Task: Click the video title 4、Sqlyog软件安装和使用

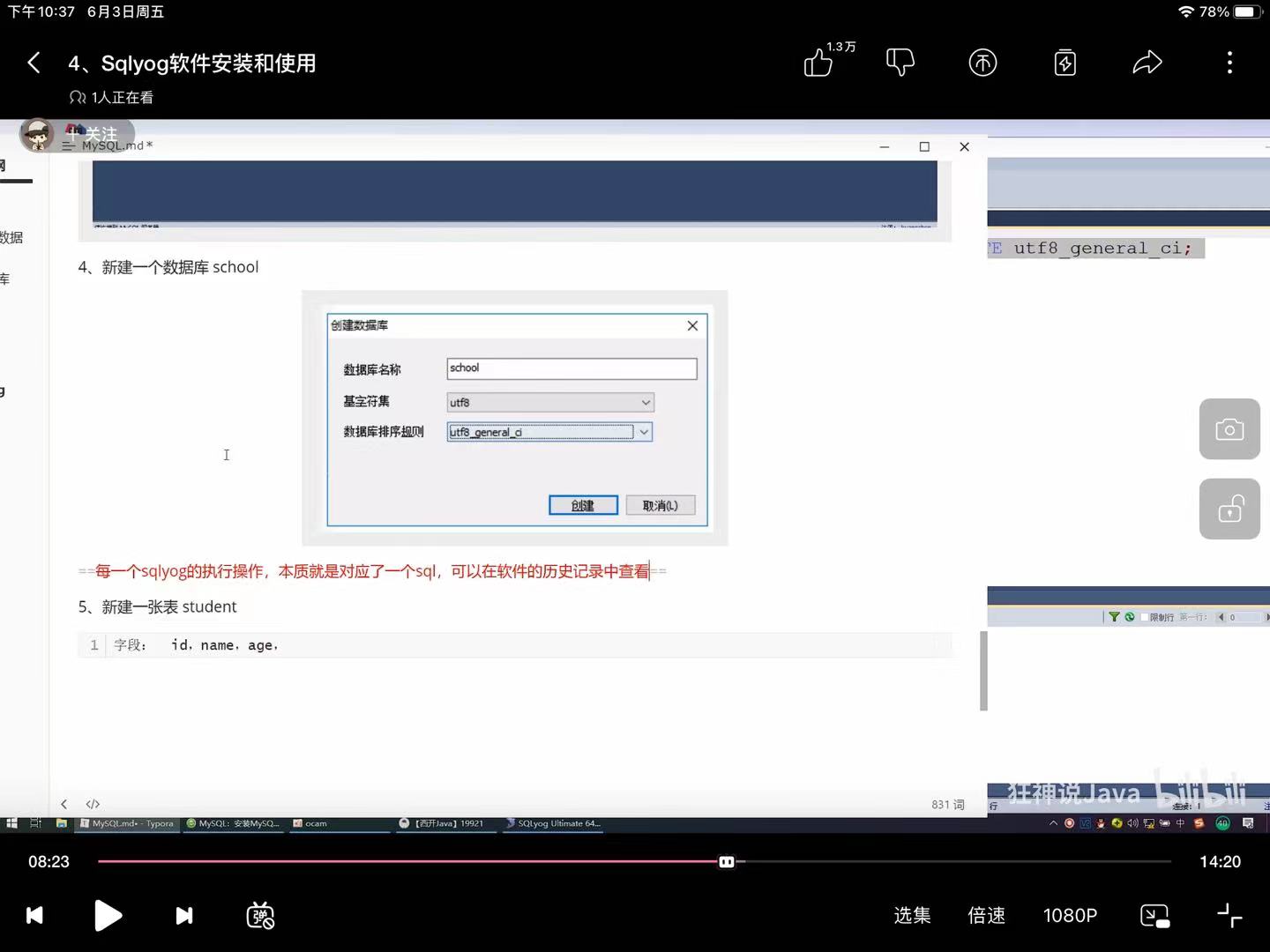Action: pyautogui.click(x=192, y=63)
